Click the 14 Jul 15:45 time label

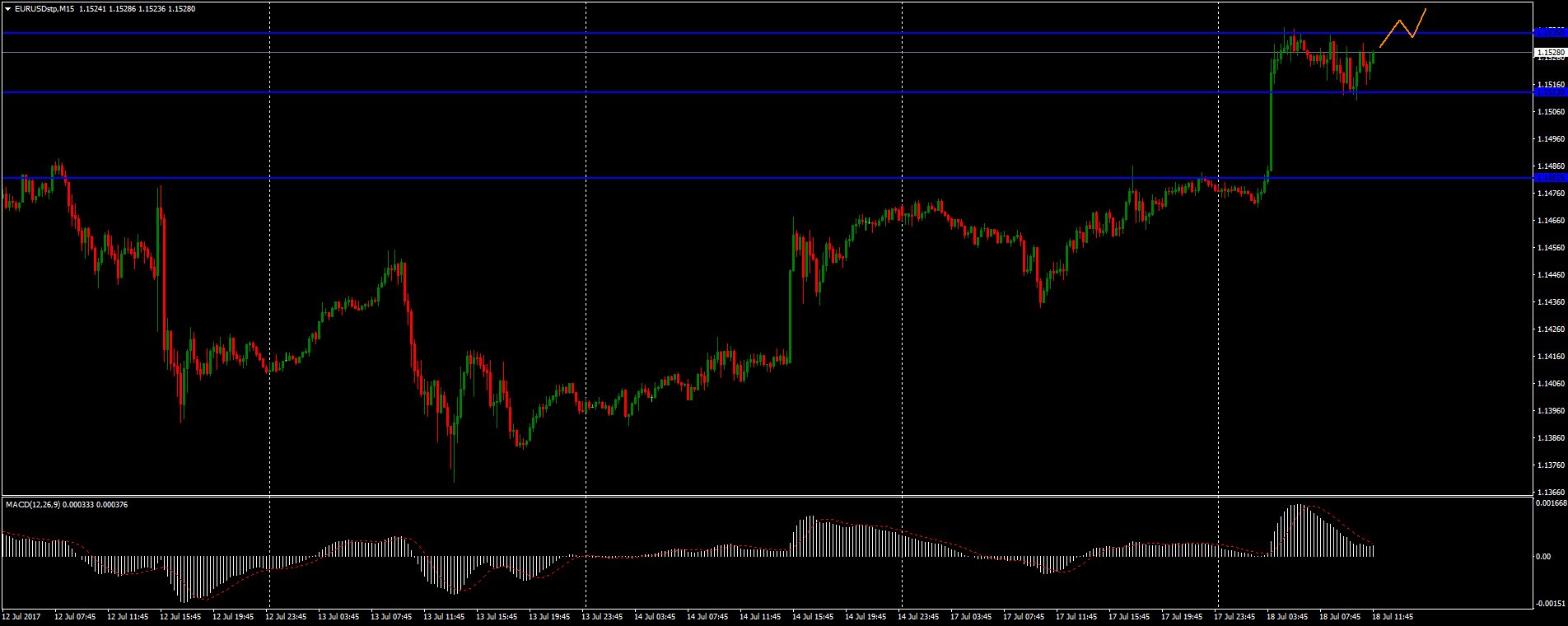813,615
